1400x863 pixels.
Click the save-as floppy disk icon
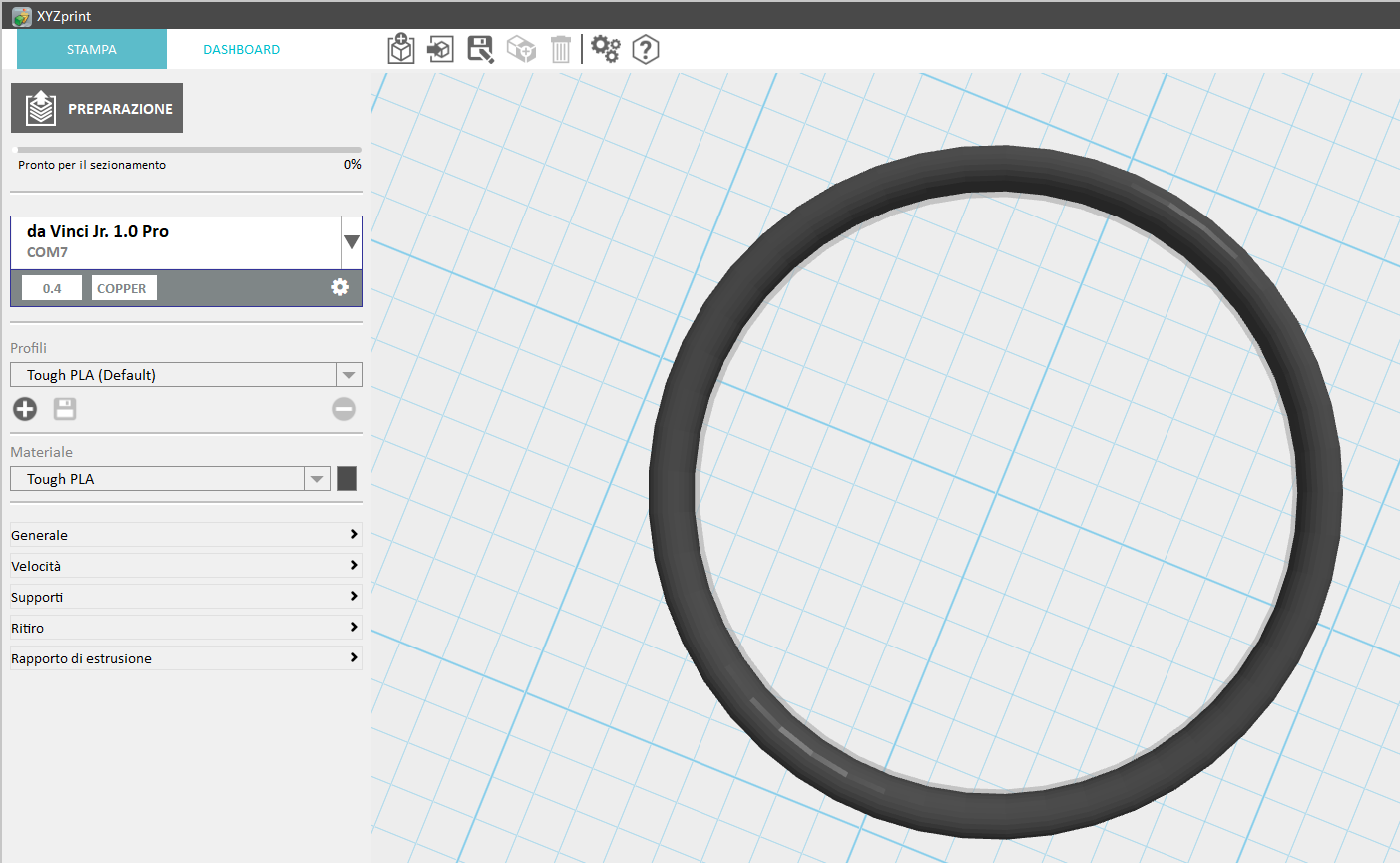(481, 49)
